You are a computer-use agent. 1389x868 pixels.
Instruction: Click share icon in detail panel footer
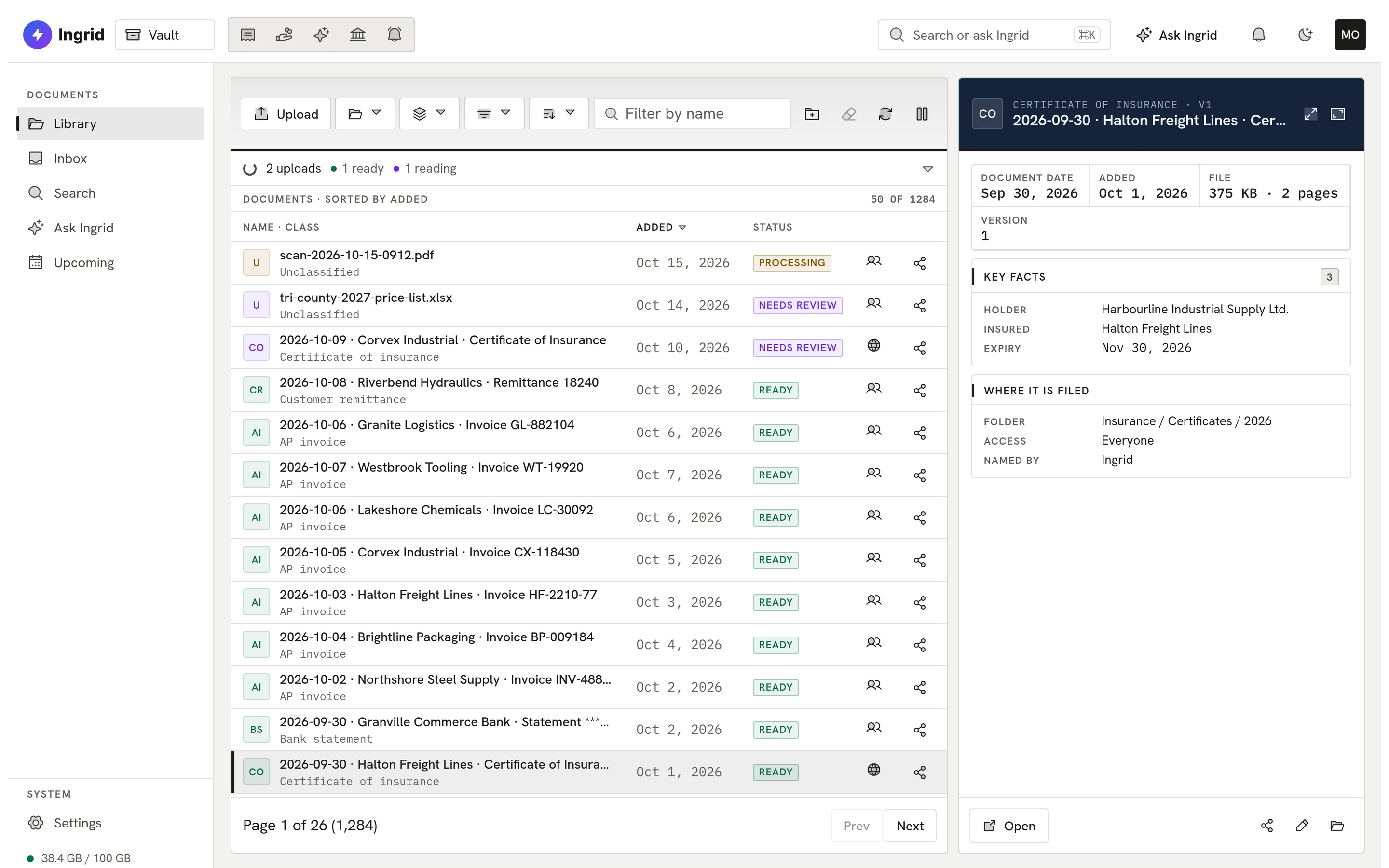click(x=1267, y=826)
